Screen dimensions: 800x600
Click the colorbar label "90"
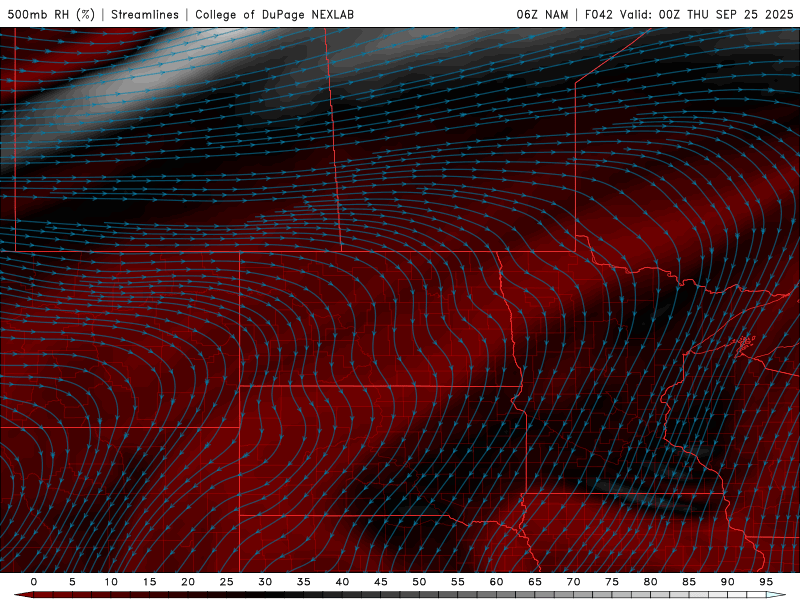pos(727,582)
